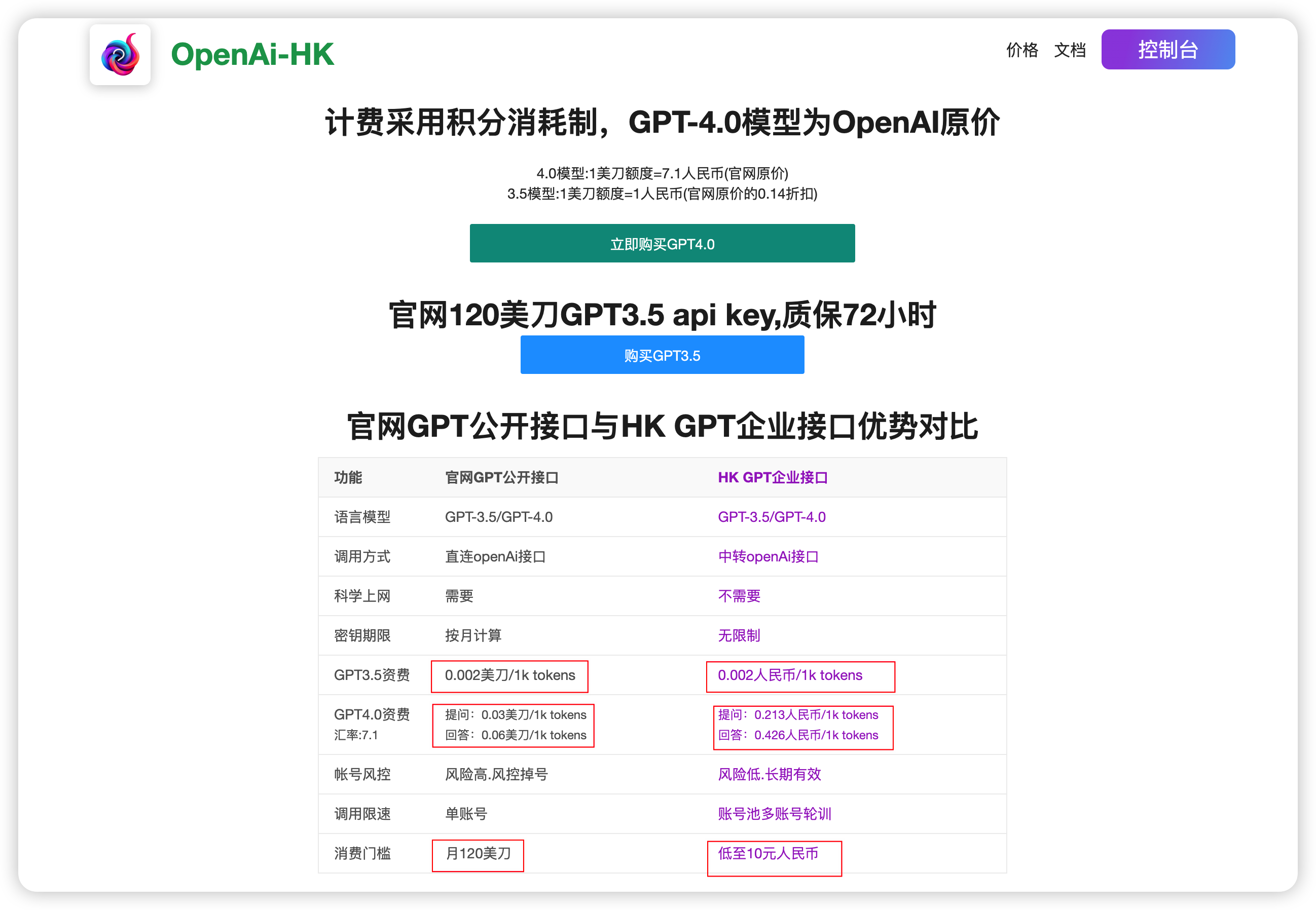The height and width of the screenshot is (910, 1316).
Task: Click the 中转openAi接口 cell
Action: (768, 556)
